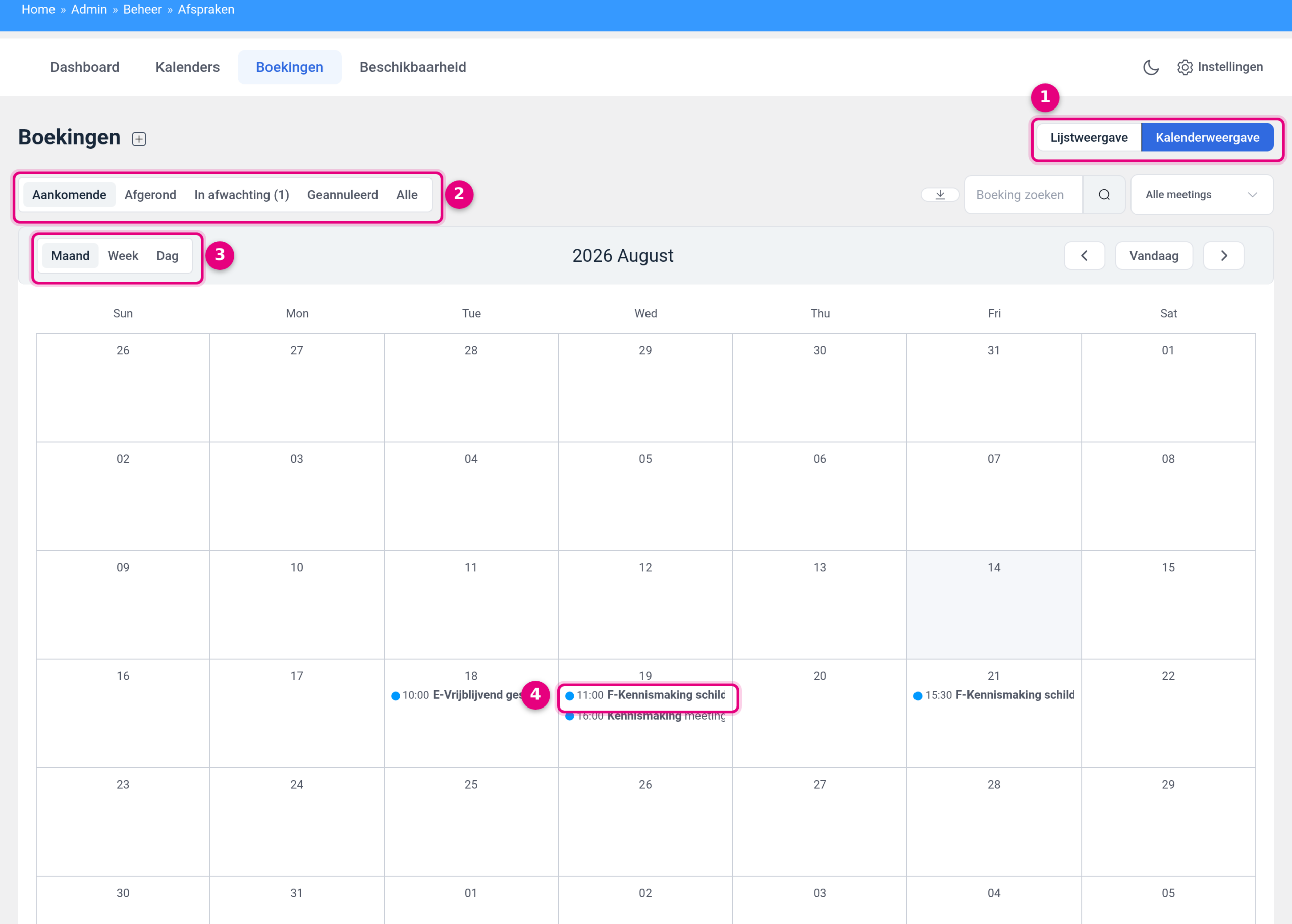Open the Alle meetings dropdown
Screen dimensions: 1292x924
point(1202,195)
